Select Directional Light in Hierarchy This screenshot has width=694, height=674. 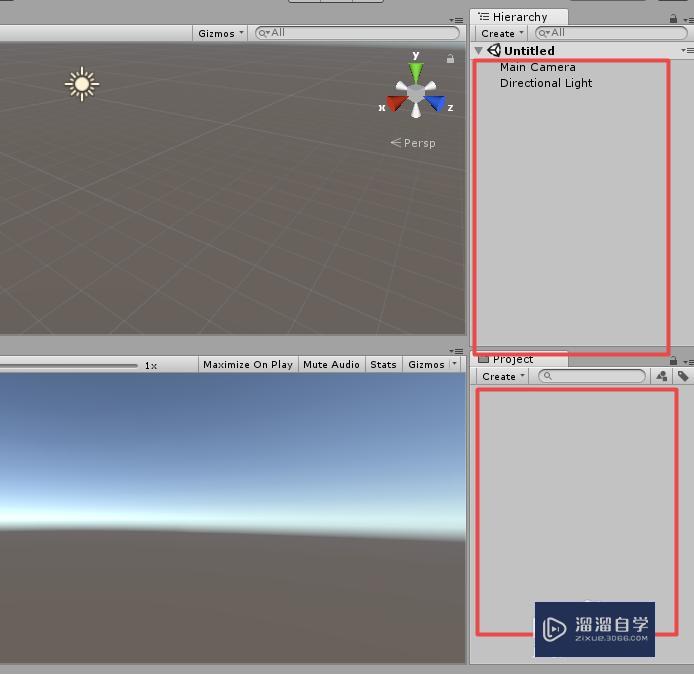[546, 83]
